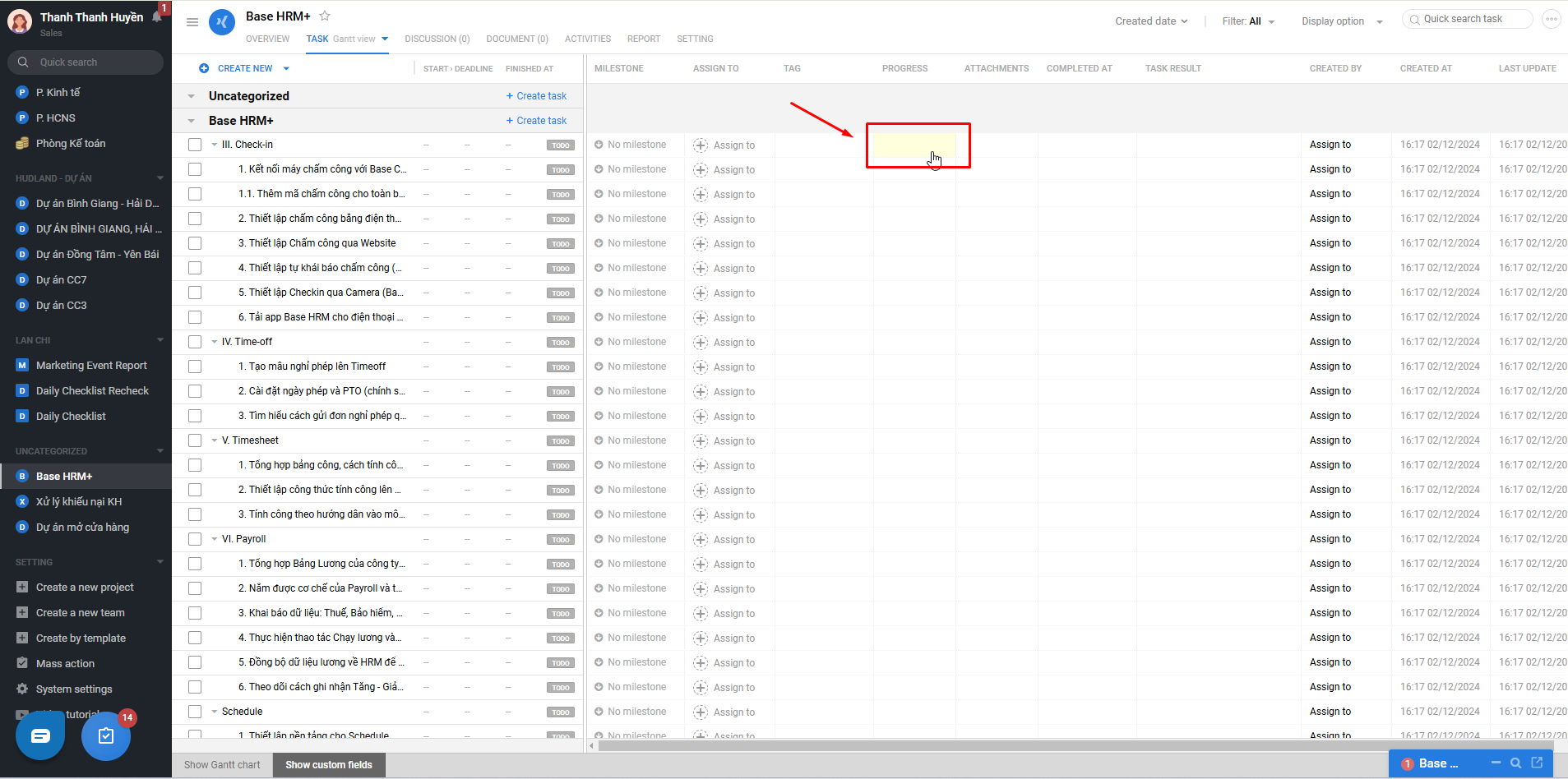Pop out the Base chat window
The image size is (1568, 779).
(x=1537, y=763)
